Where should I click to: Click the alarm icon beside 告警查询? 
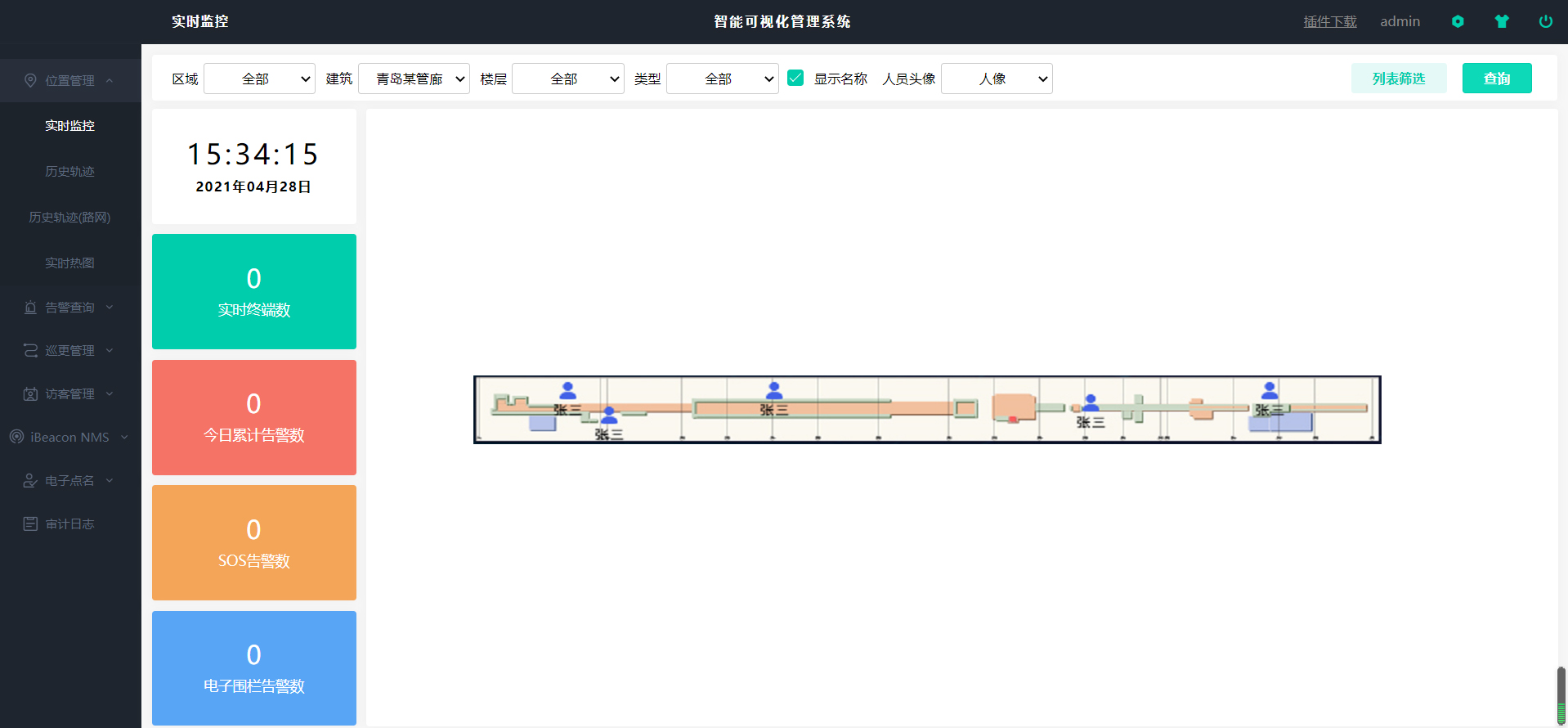(30, 308)
